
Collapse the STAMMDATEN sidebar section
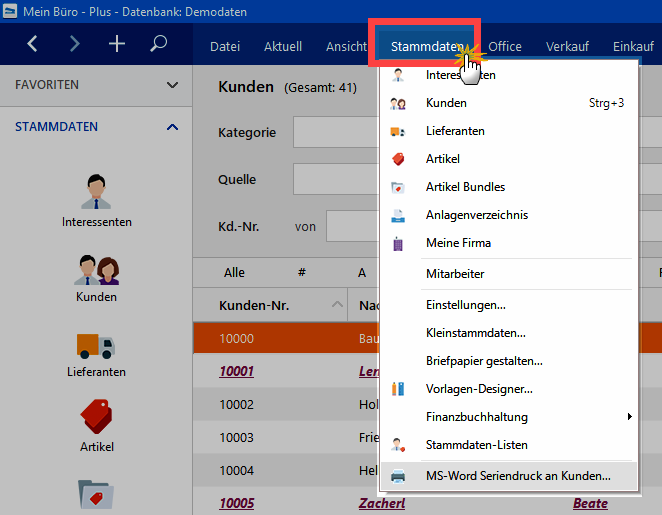coord(172,127)
